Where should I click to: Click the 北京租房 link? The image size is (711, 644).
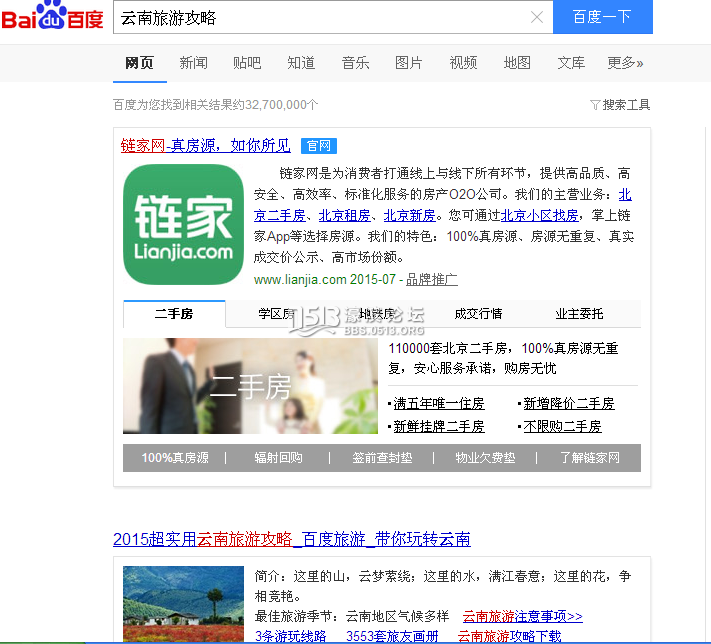[345, 215]
